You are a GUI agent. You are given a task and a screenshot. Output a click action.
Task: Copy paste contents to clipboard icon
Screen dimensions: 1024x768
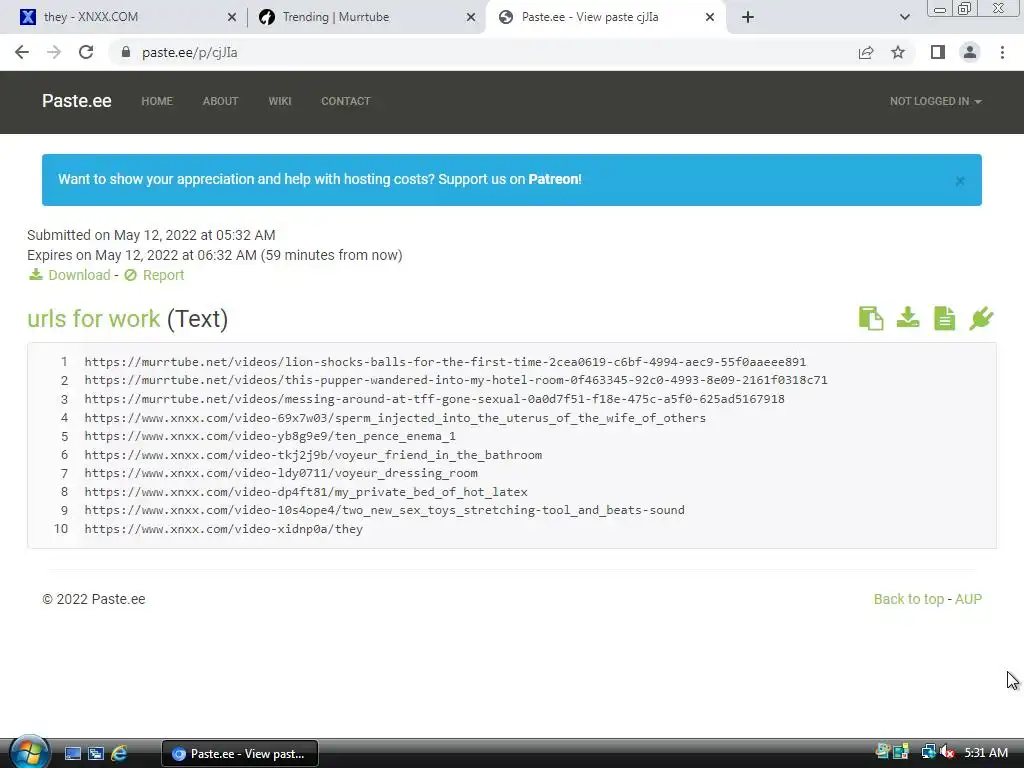[x=871, y=319]
